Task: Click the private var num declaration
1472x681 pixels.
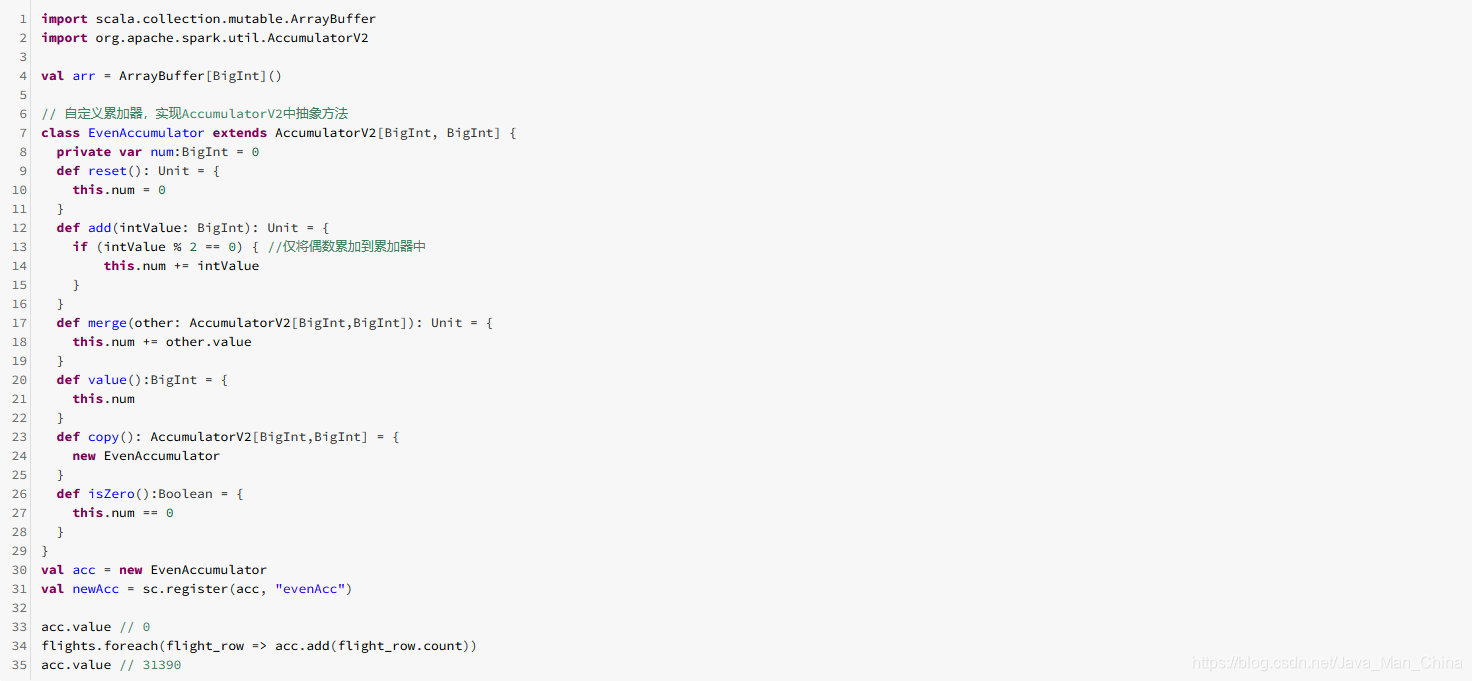Action: 158,152
